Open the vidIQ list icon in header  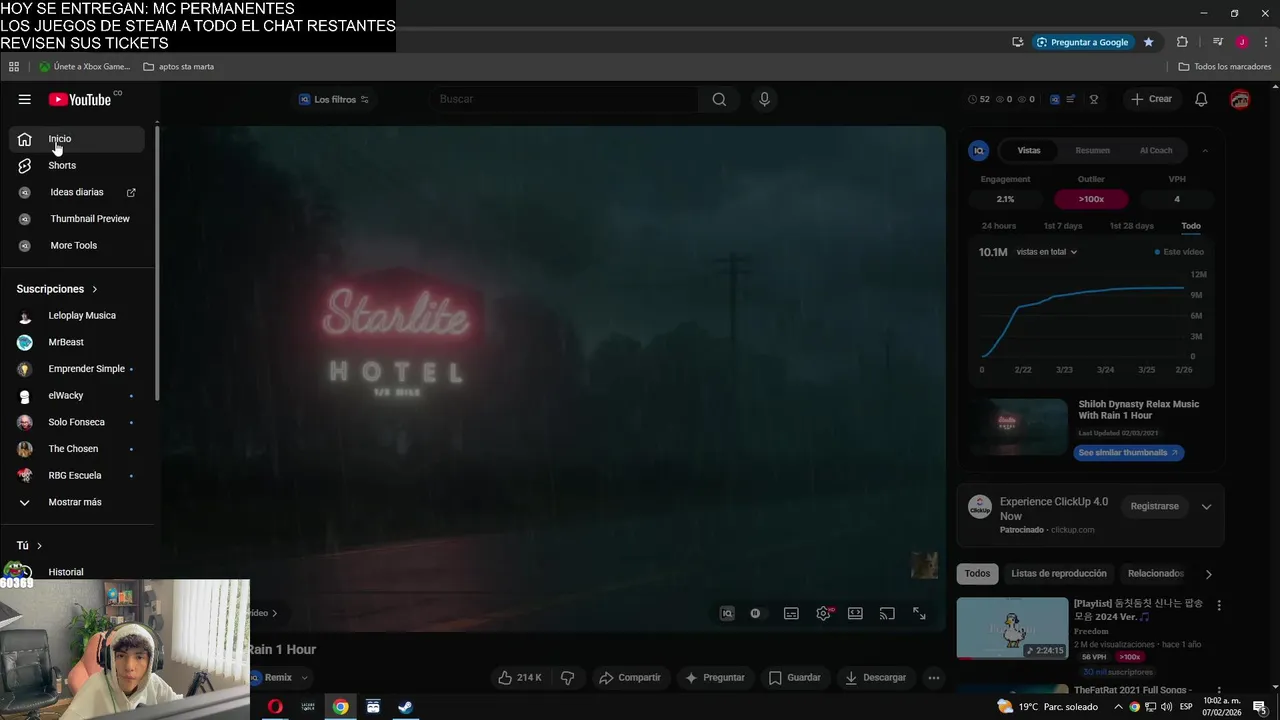[x=1071, y=99]
